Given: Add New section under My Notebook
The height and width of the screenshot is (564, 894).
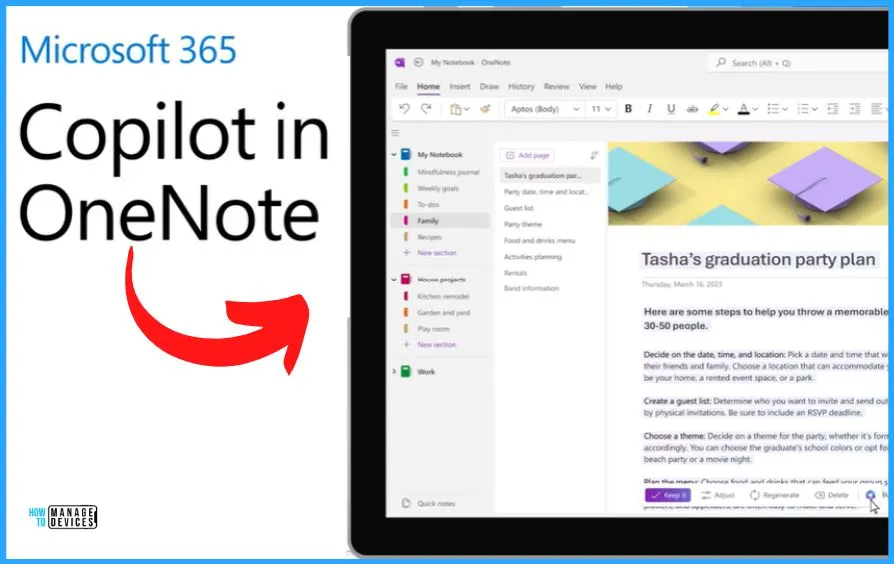Looking at the screenshot, I should click(437, 253).
